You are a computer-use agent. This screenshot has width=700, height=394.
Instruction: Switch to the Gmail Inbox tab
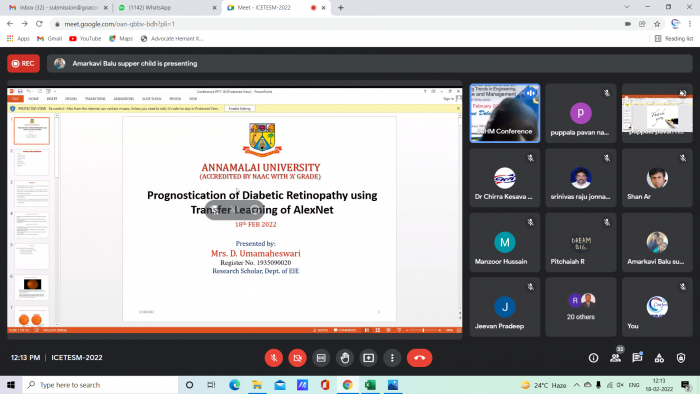point(58,8)
